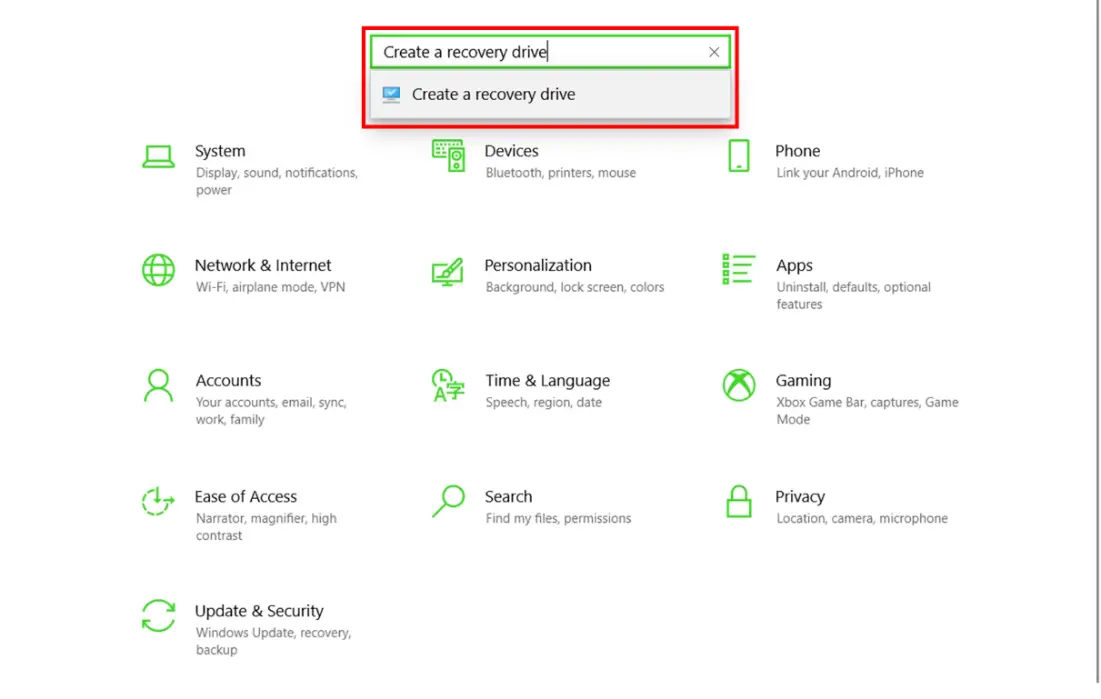The image size is (1101, 699).
Task: Clear the search box with the X
Action: 714,51
